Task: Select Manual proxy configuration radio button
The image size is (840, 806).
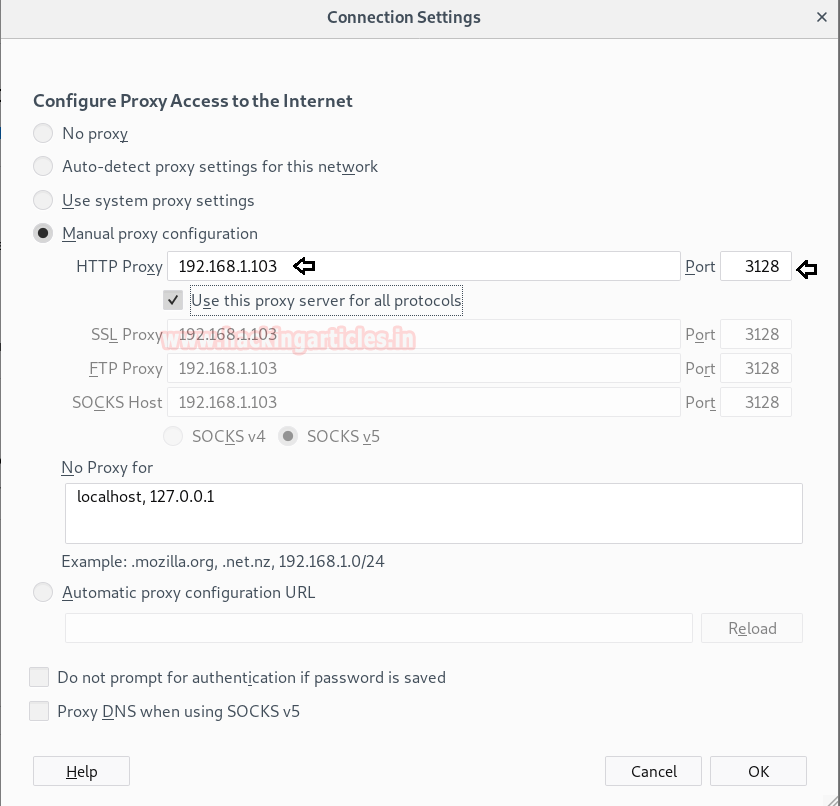Action: 43,233
